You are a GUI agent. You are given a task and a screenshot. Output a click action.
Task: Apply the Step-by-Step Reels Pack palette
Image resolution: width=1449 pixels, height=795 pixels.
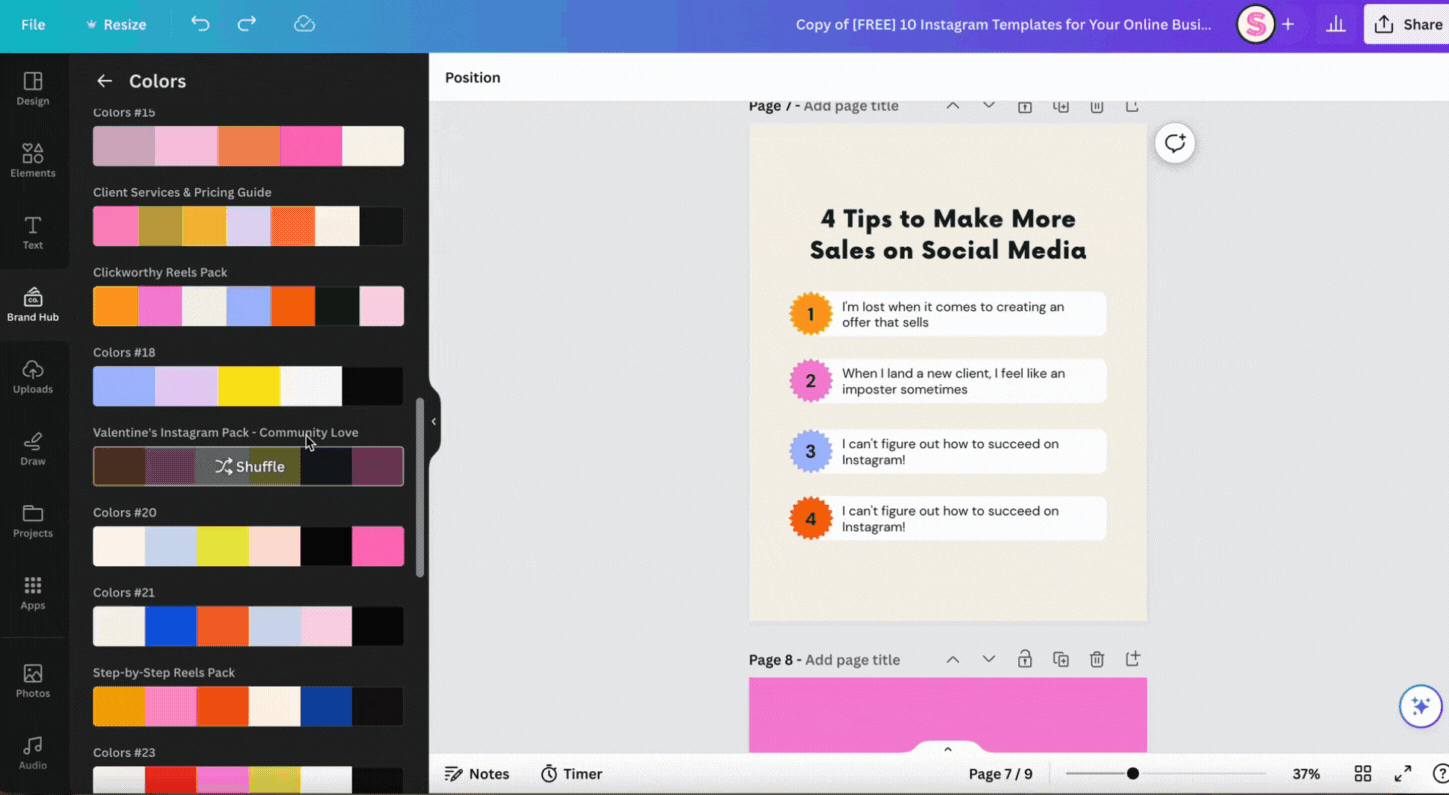coord(249,706)
